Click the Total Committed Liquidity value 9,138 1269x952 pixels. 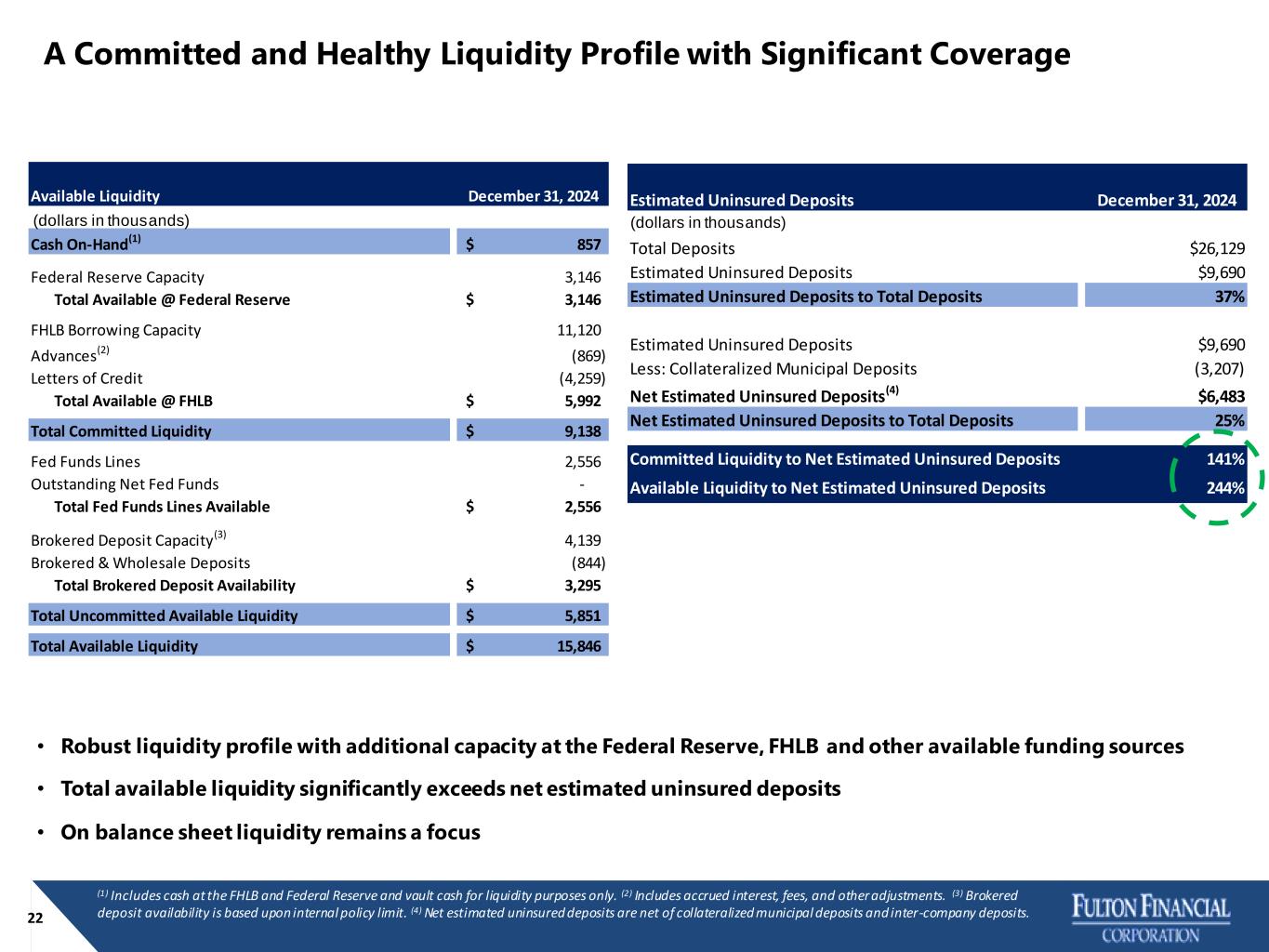pos(582,431)
